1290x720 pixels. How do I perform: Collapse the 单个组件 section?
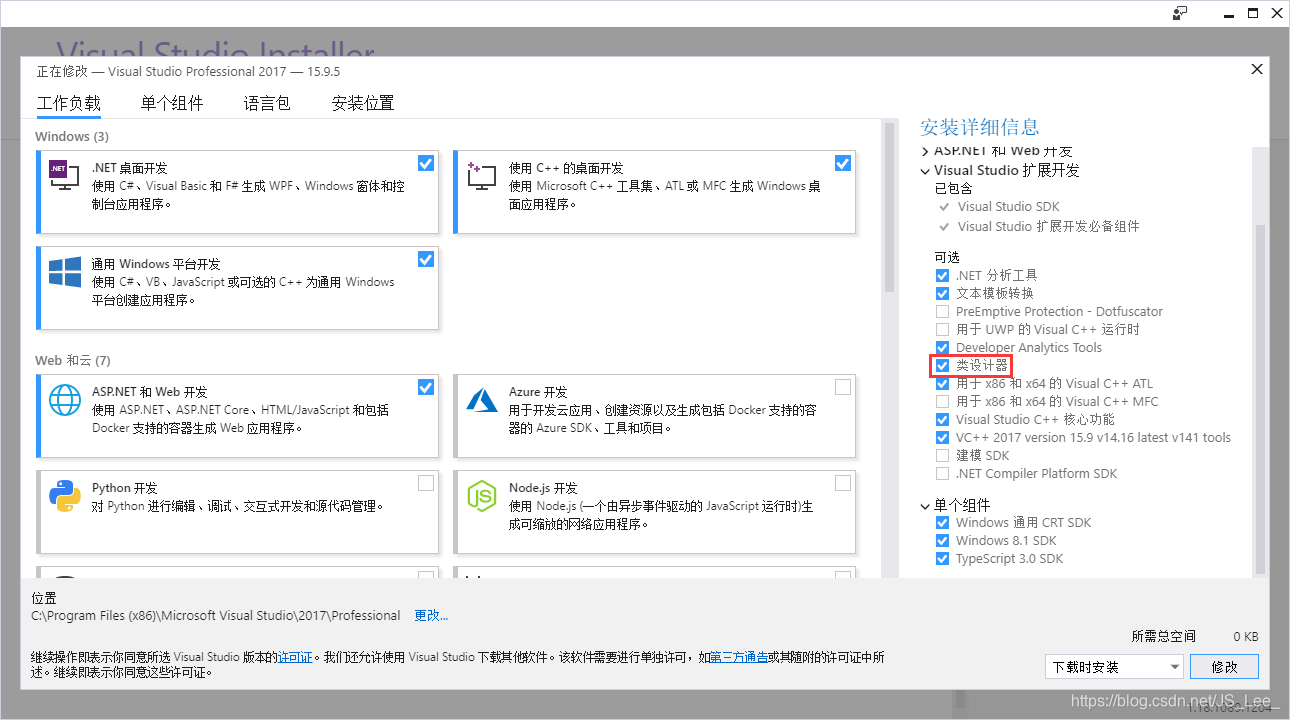925,506
